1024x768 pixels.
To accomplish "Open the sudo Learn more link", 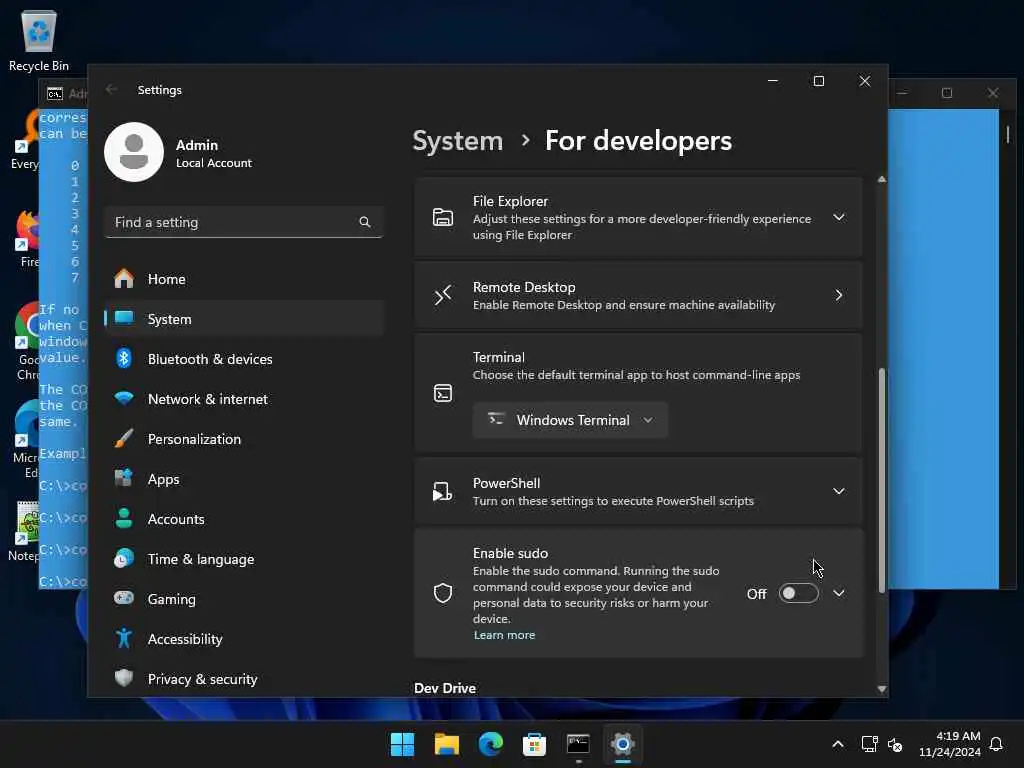I will click(x=504, y=635).
